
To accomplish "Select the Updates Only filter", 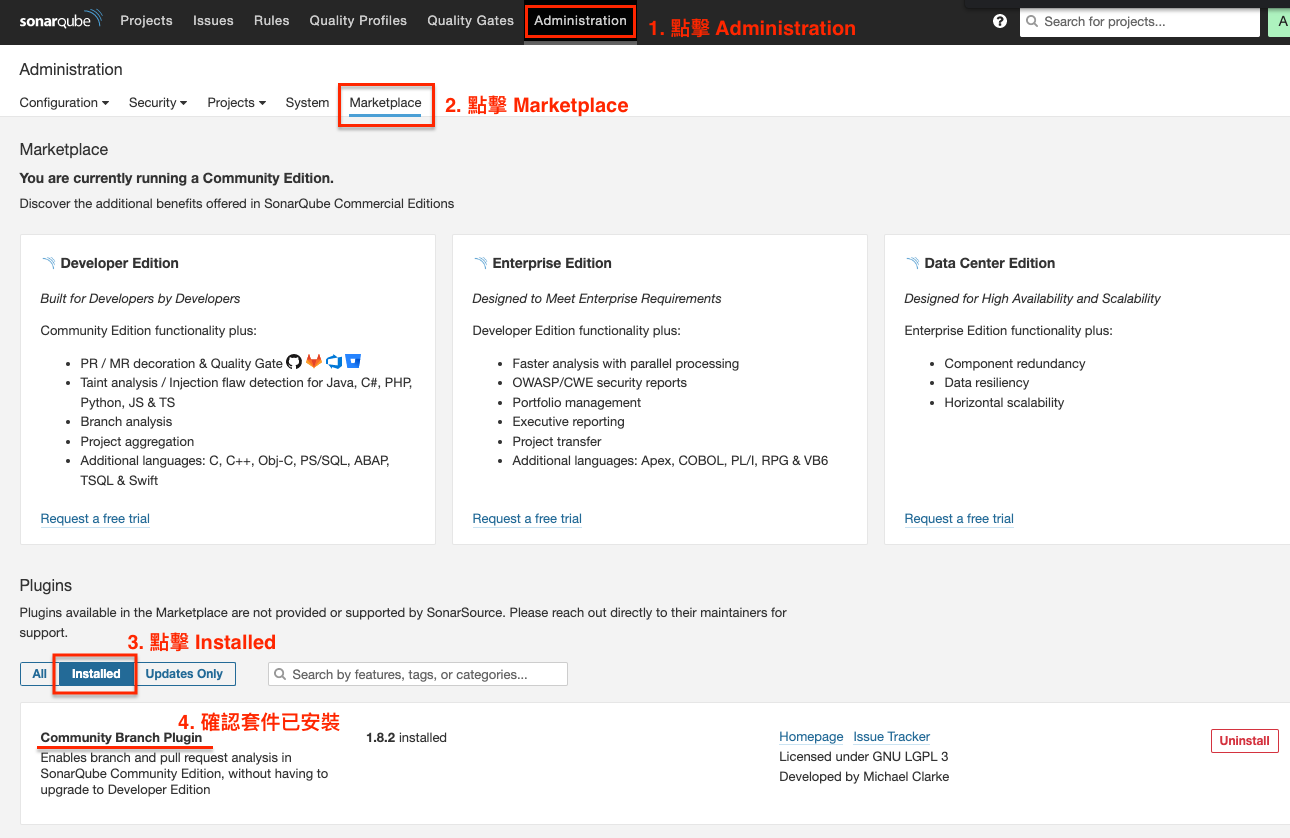I will point(184,673).
